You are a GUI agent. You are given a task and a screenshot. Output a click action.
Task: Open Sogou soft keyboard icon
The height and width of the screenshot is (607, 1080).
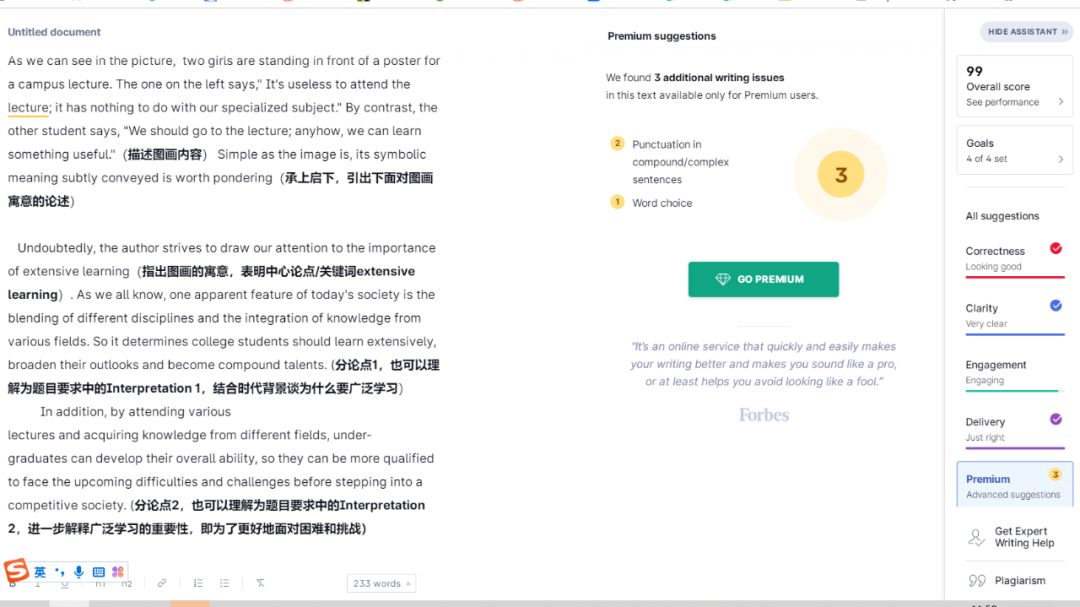(98, 572)
